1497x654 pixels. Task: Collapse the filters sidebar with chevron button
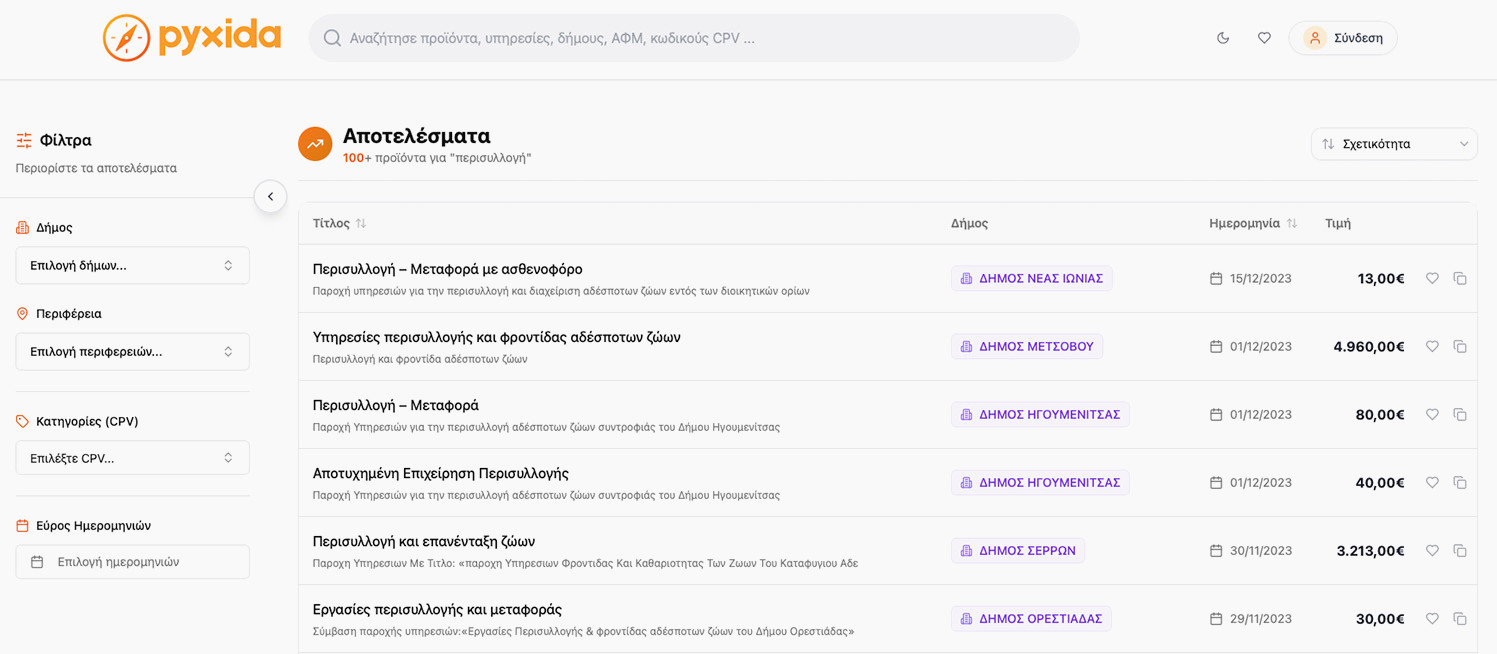pos(270,197)
